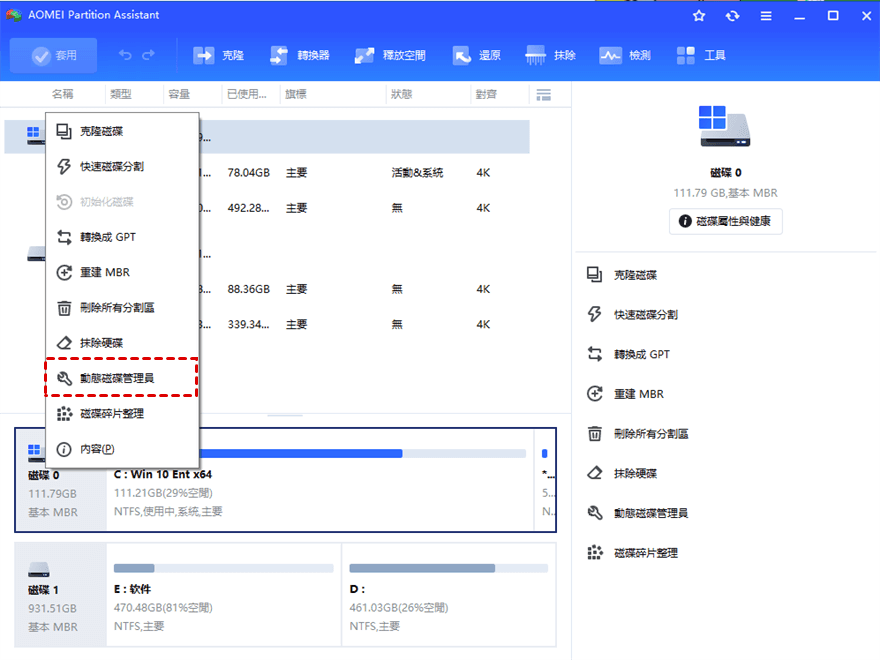
Task: Click the C: partition usage bar
Action: point(319,453)
